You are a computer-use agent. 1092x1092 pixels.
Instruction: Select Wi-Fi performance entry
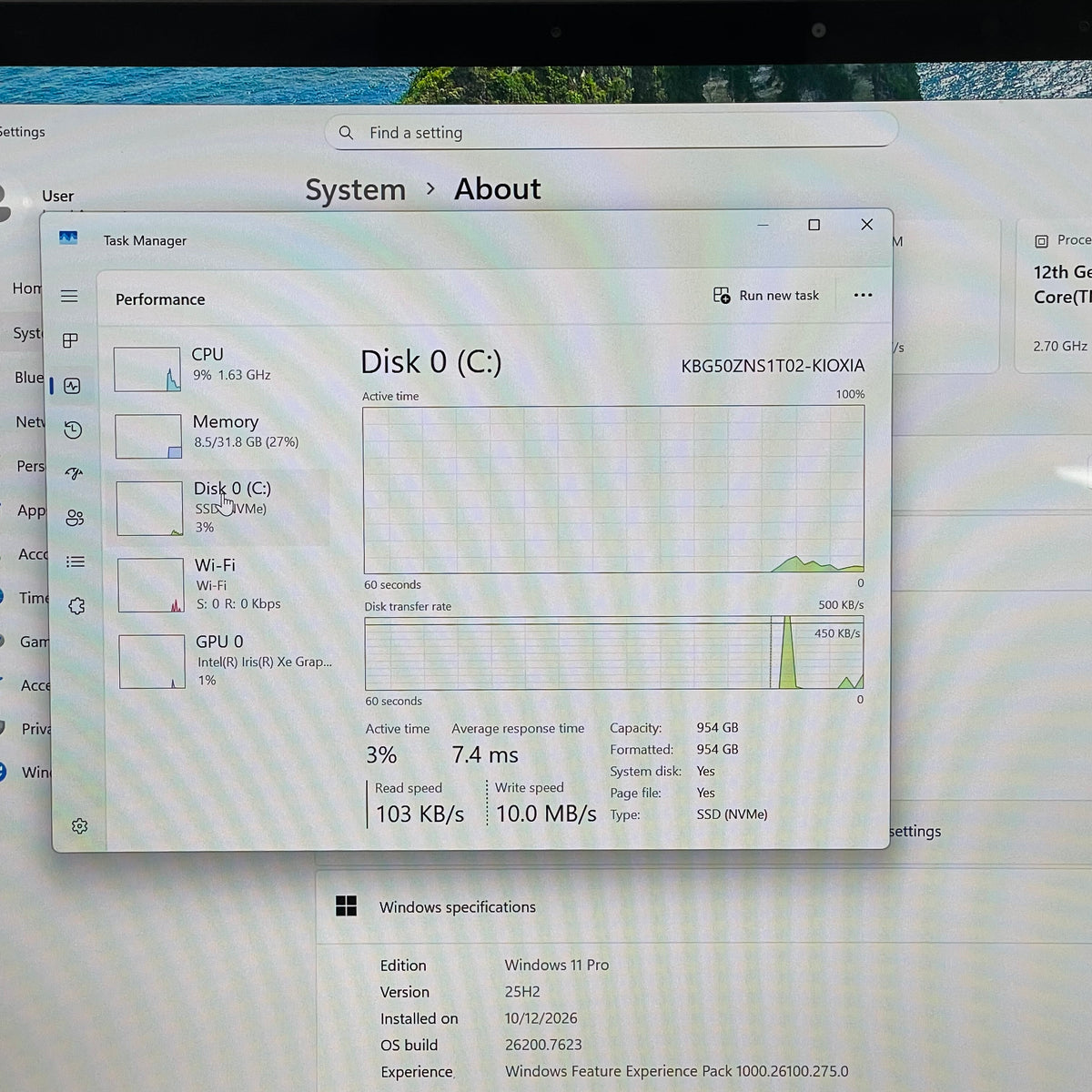(x=221, y=584)
